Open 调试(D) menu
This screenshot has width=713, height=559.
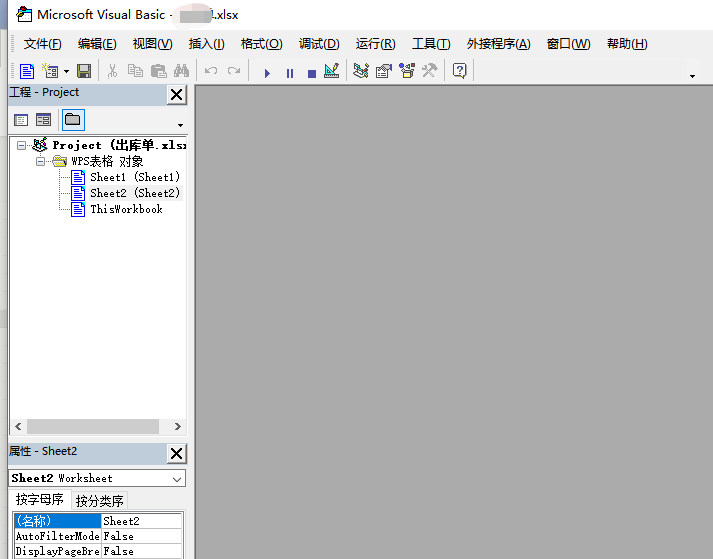click(319, 44)
